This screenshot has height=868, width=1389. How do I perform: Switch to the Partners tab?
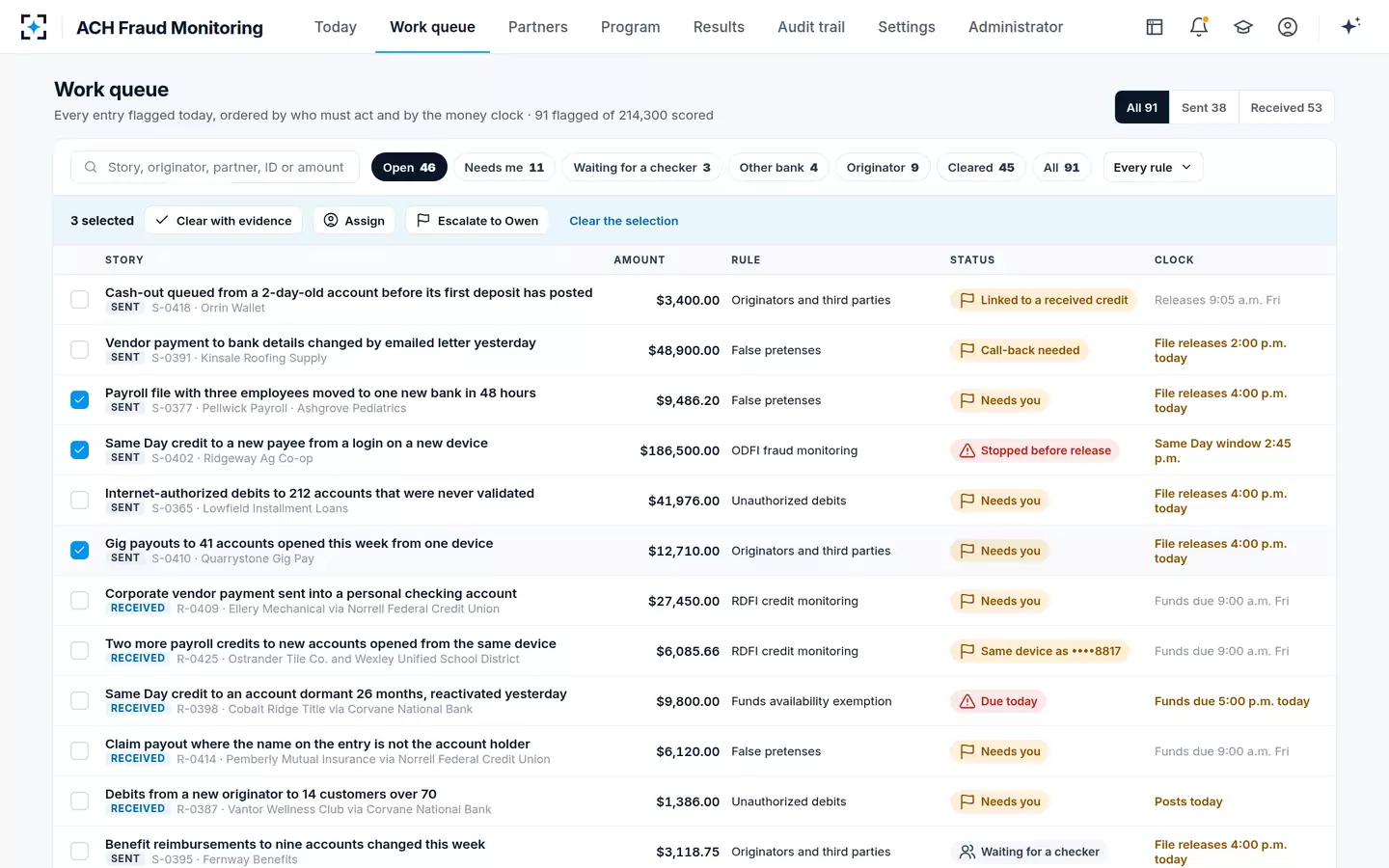538,27
